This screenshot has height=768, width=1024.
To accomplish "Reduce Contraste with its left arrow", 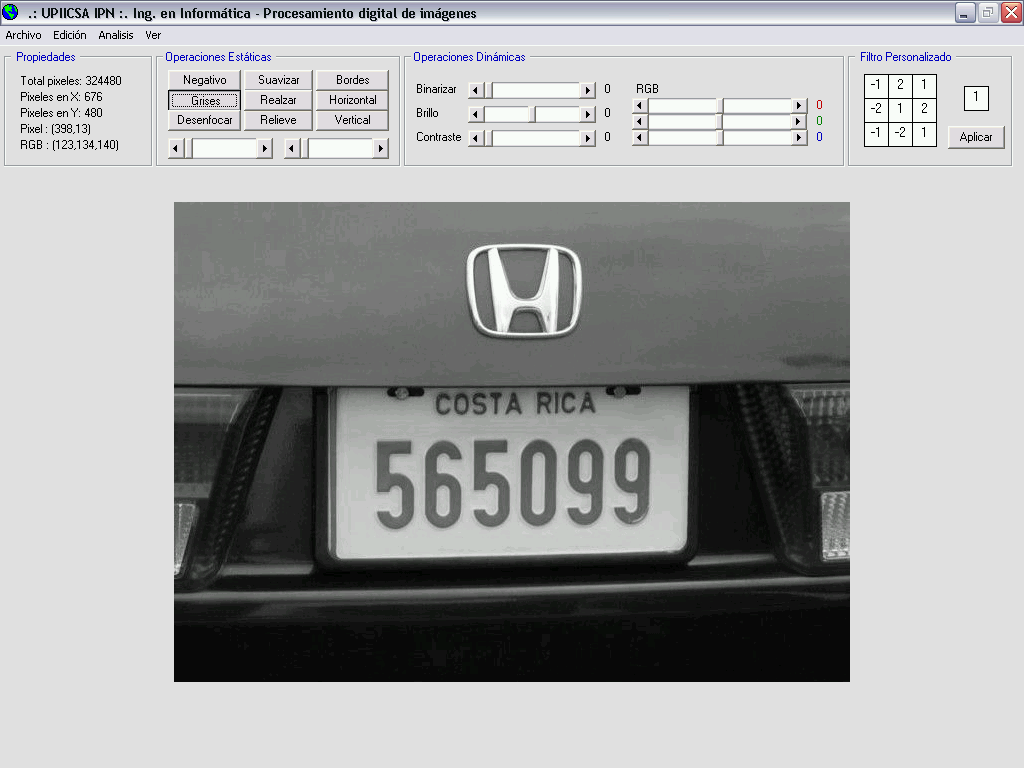I will pos(475,138).
